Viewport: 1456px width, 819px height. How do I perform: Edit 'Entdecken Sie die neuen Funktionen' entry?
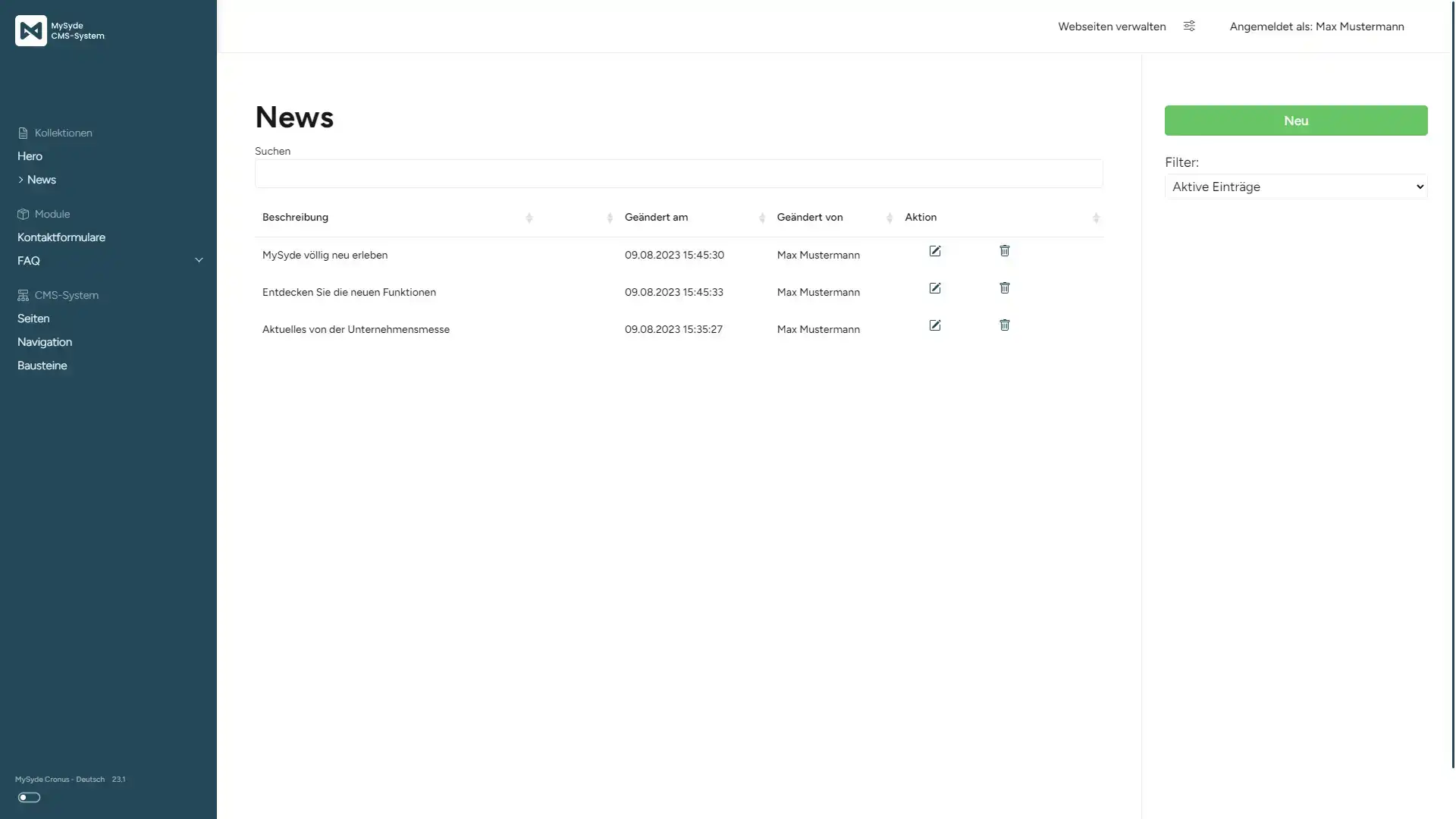click(935, 288)
